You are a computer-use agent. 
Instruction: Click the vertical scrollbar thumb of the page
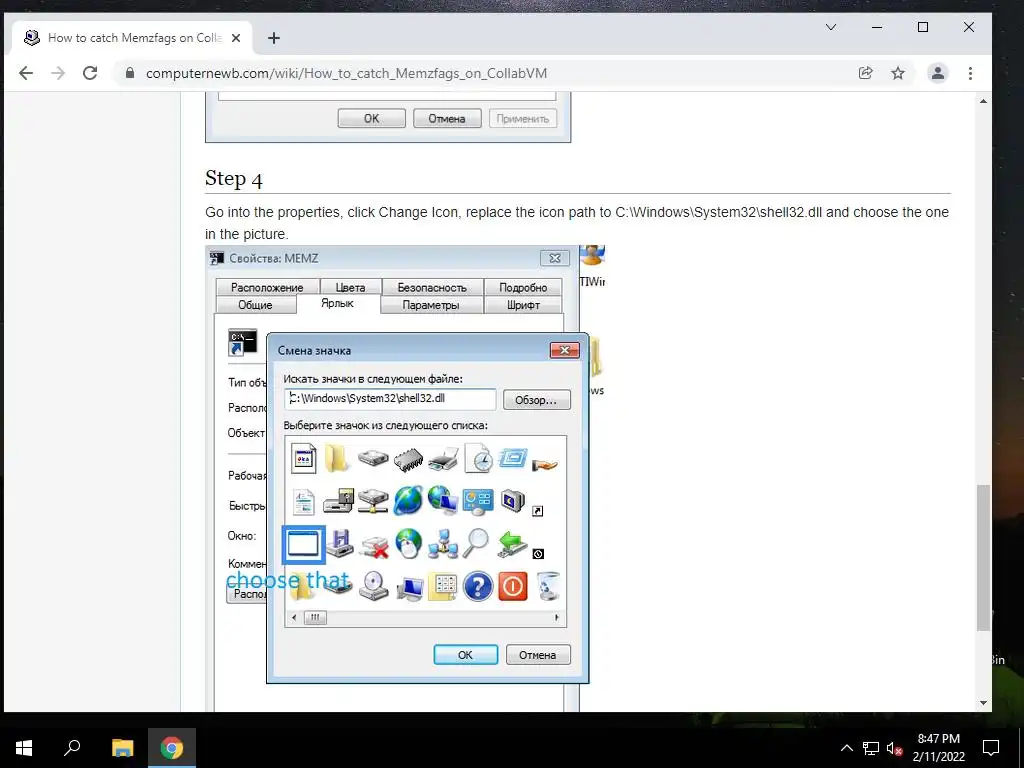[x=984, y=557]
